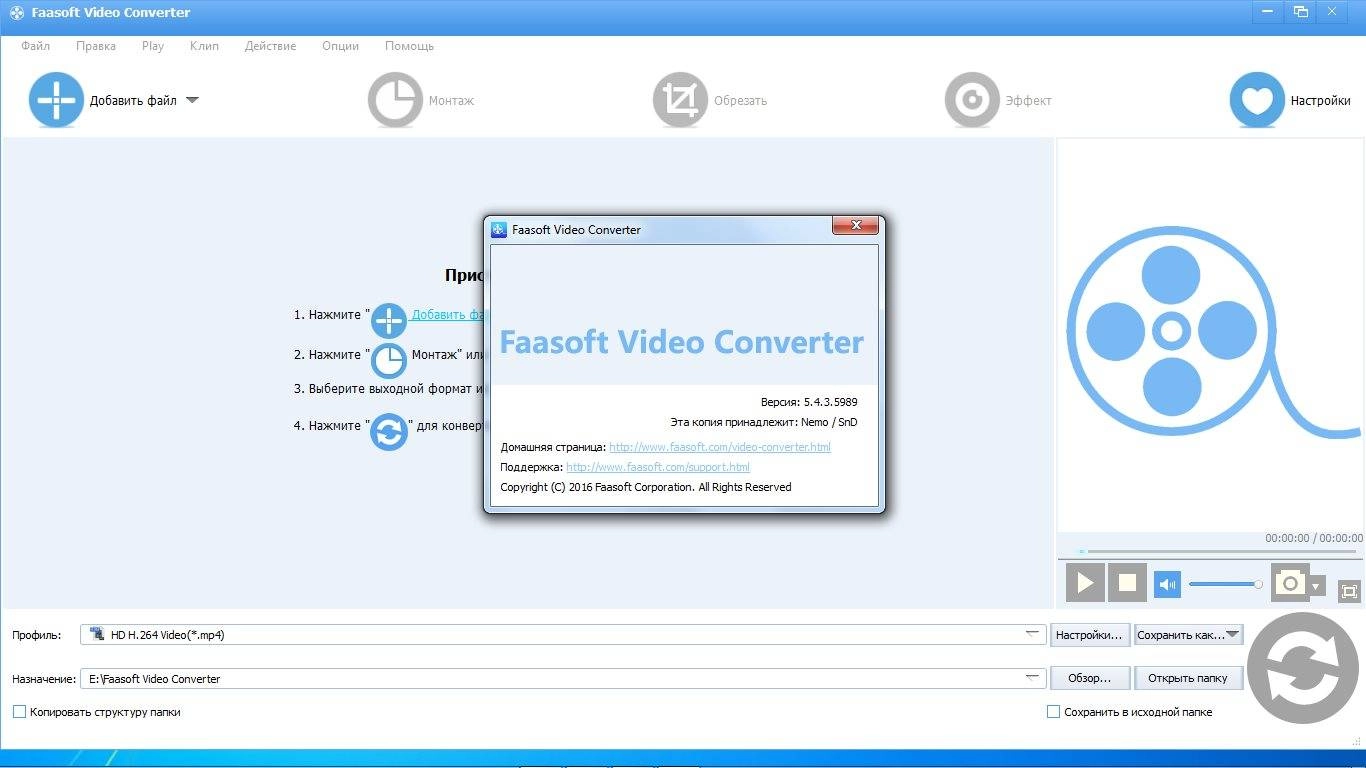Open the Клип menu
The width and height of the screenshot is (1366, 768).
[204, 46]
